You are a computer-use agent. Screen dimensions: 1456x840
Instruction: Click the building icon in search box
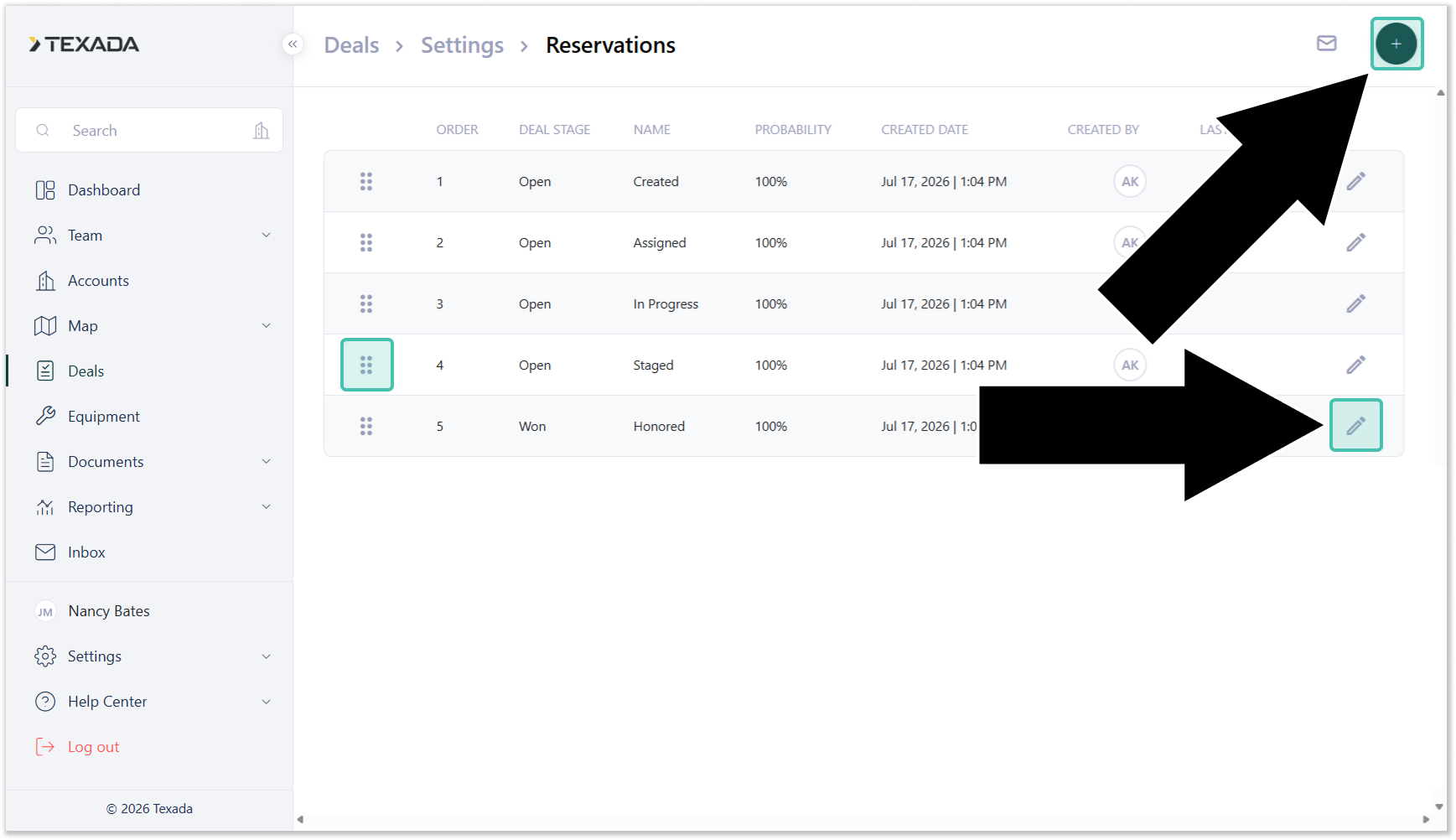[x=262, y=130]
